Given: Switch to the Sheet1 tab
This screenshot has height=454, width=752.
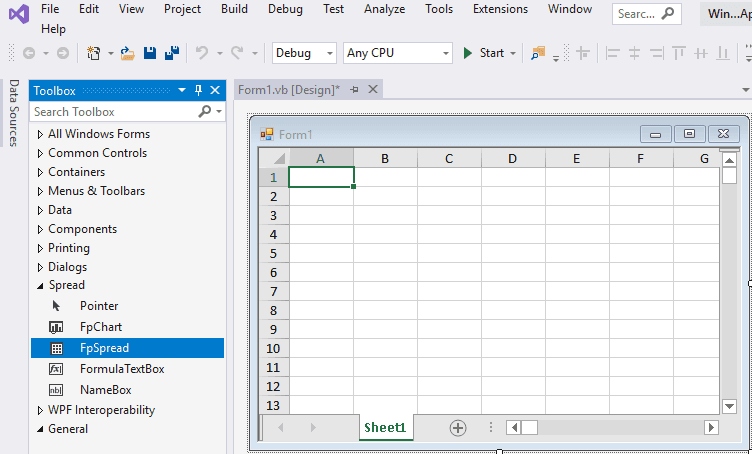Looking at the screenshot, I should pos(385,427).
